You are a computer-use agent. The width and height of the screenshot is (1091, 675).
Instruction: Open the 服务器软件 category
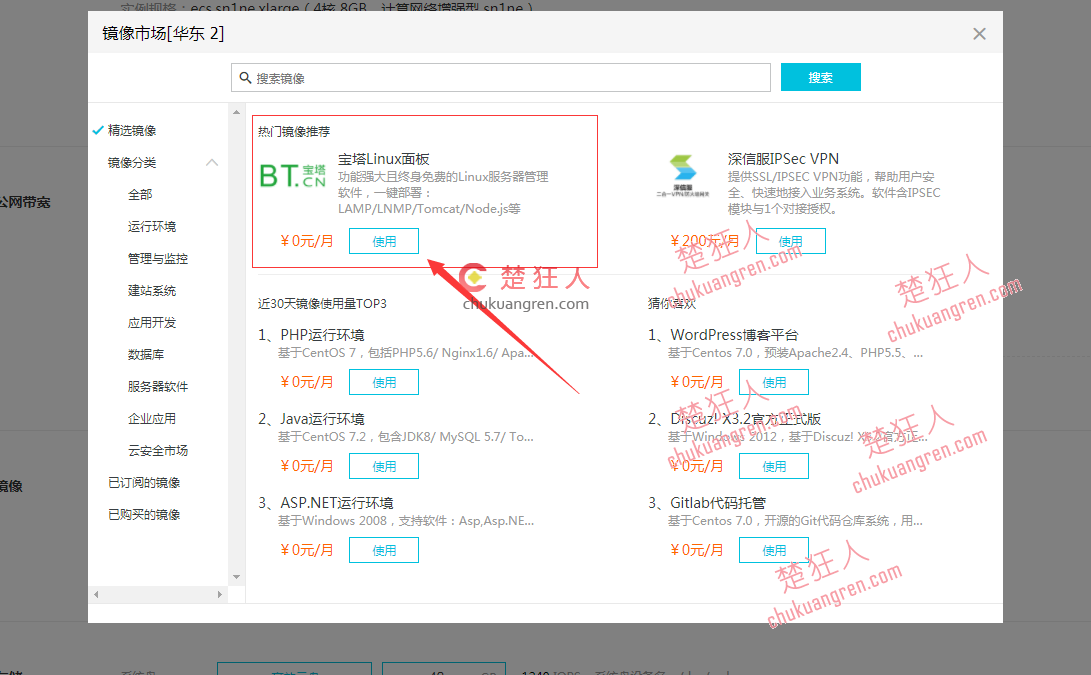click(158, 386)
